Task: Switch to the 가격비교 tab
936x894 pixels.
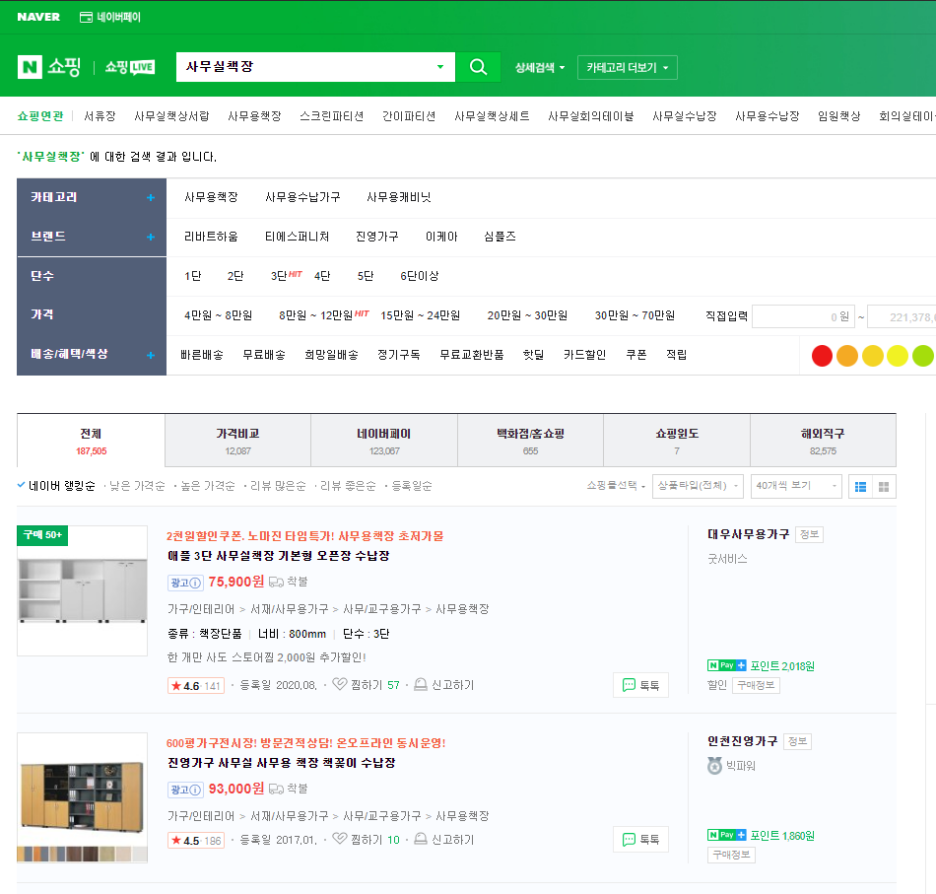Action: tap(238, 441)
